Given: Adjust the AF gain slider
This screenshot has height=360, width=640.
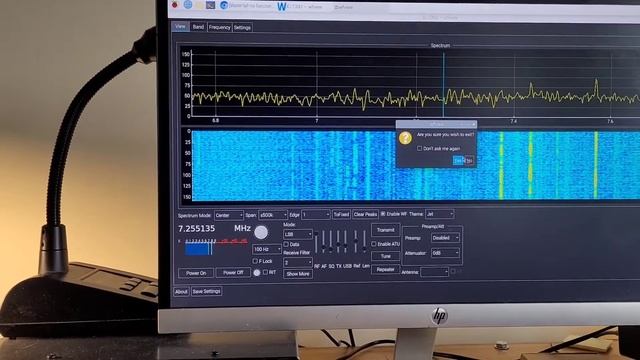Looking at the screenshot, I should pos(324,242).
